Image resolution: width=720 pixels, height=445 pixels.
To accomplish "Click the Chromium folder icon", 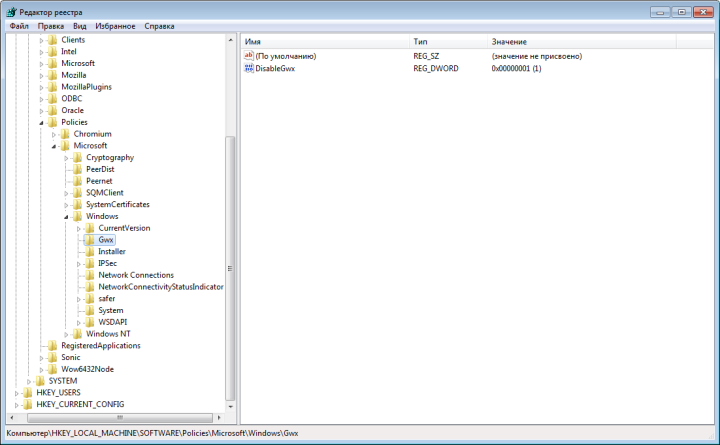I will [x=65, y=134].
